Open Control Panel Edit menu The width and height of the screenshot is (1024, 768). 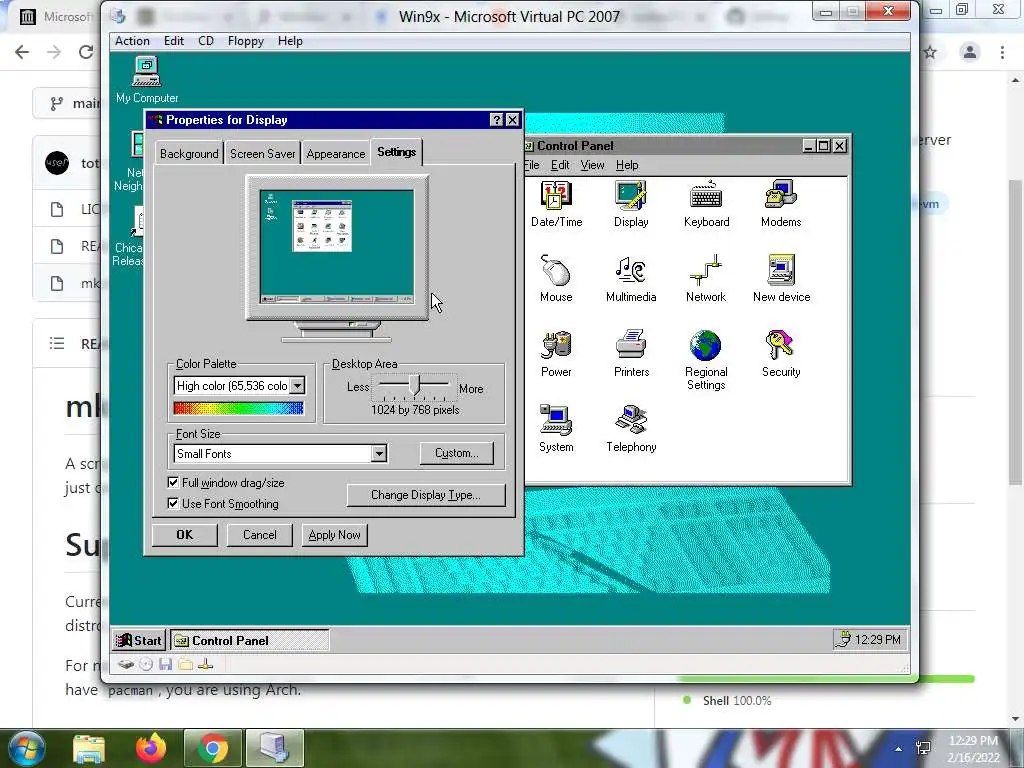click(x=560, y=165)
